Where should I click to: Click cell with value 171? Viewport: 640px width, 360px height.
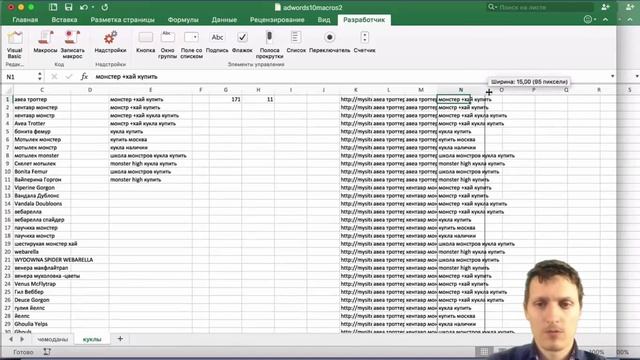click(225, 99)
